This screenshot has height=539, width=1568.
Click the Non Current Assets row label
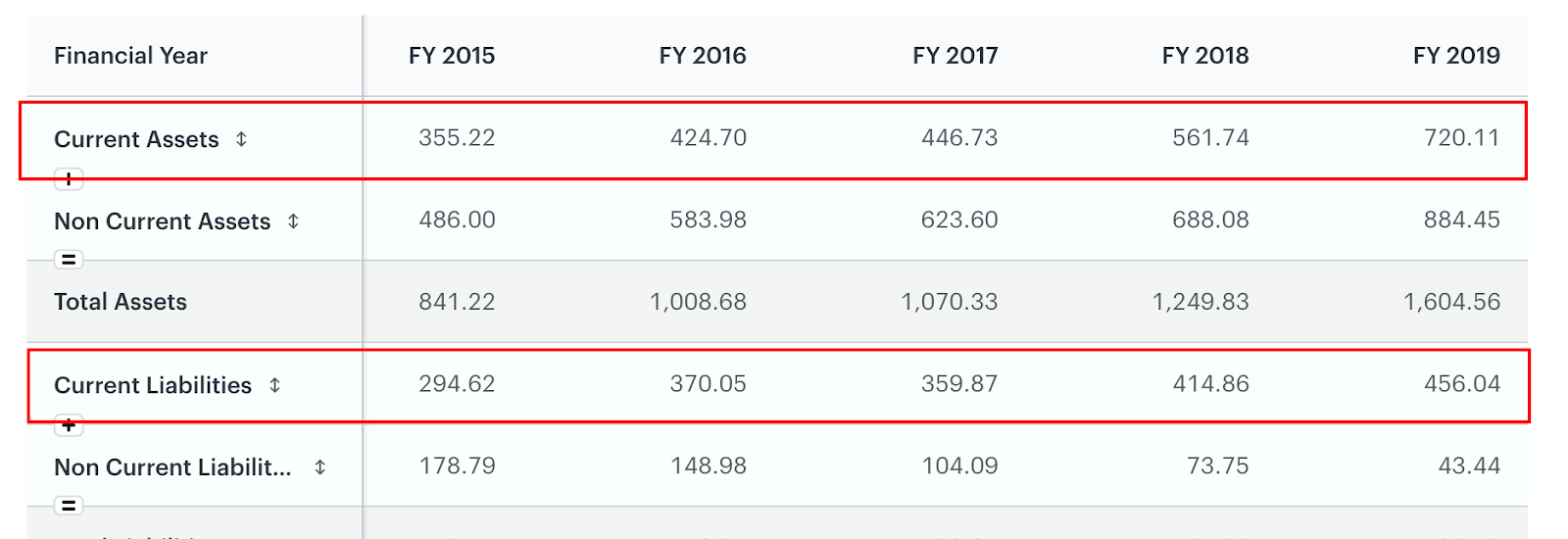[x=162, y=221]
